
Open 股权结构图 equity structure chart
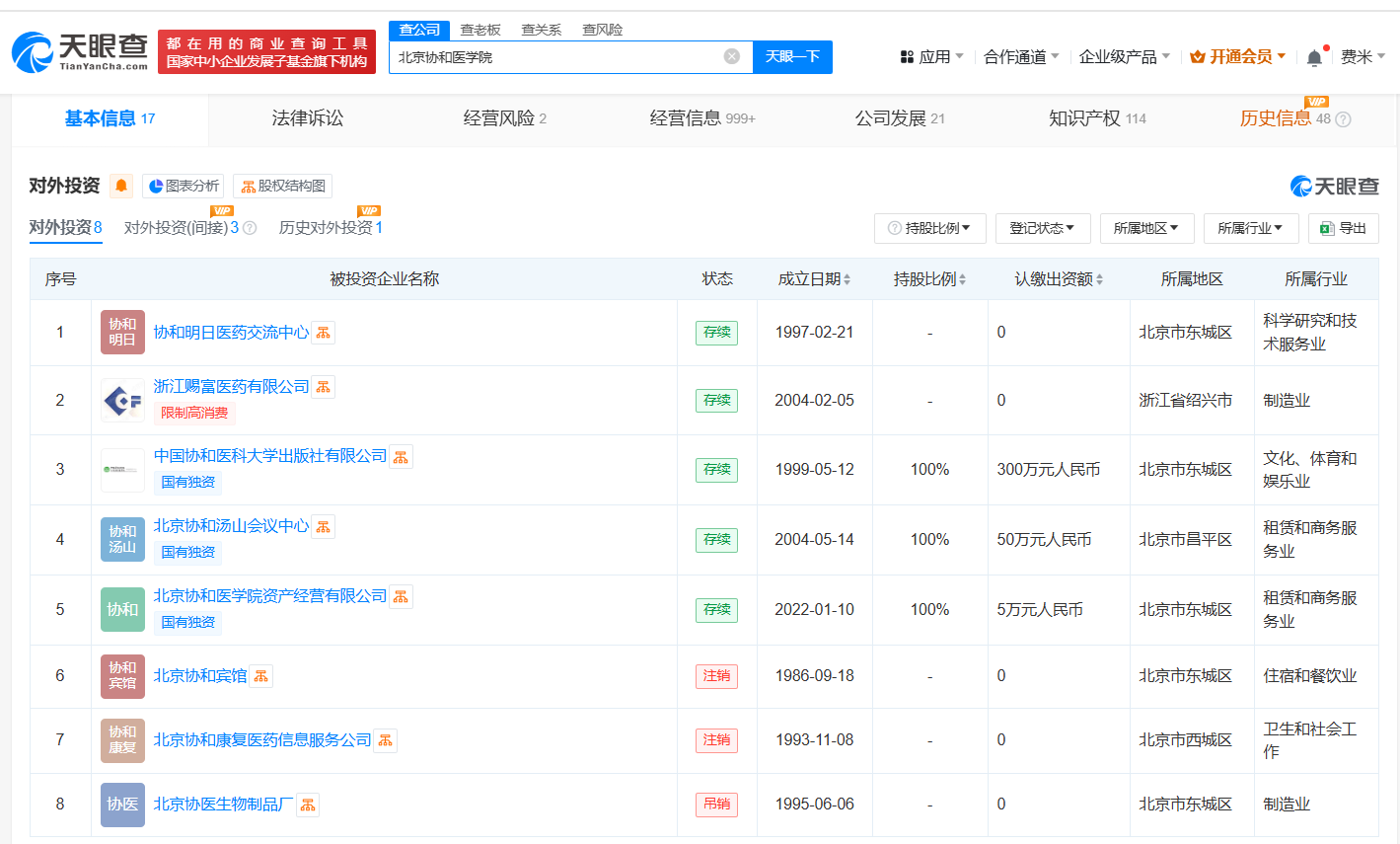tap(282, 186)
